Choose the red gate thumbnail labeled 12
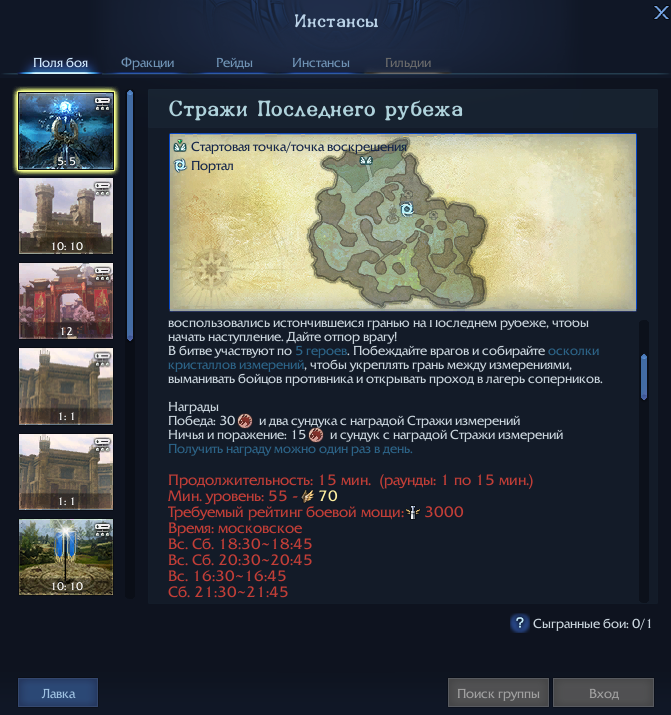 coord(66,301)
